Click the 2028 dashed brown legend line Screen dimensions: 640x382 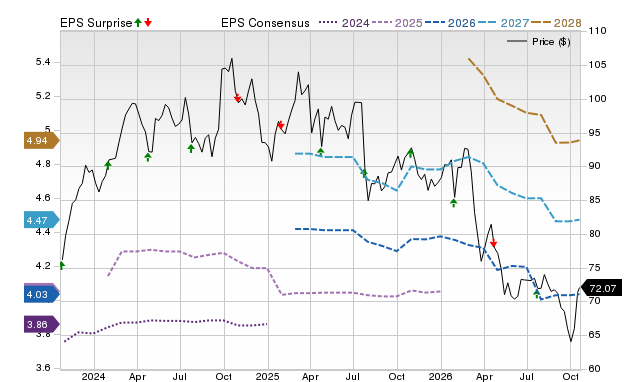541,23
